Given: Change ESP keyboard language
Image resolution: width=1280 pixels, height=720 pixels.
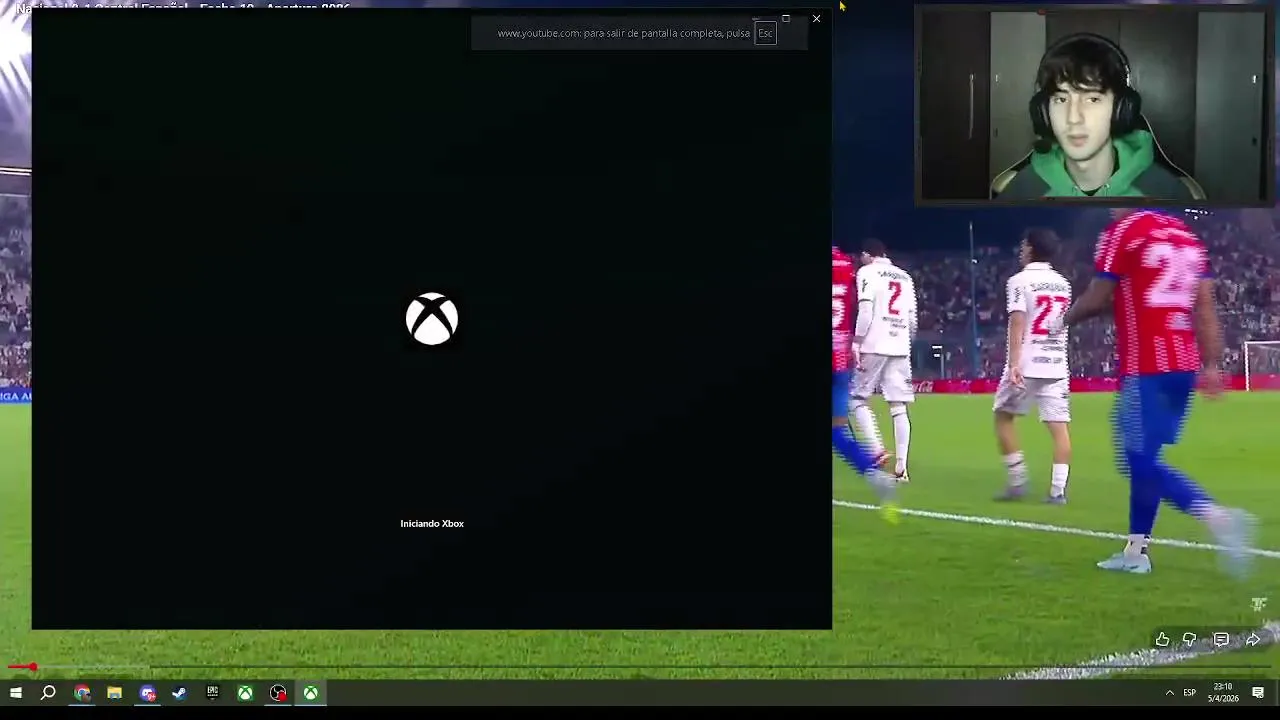Looking at the screenshot, I should pos(1190,692).
